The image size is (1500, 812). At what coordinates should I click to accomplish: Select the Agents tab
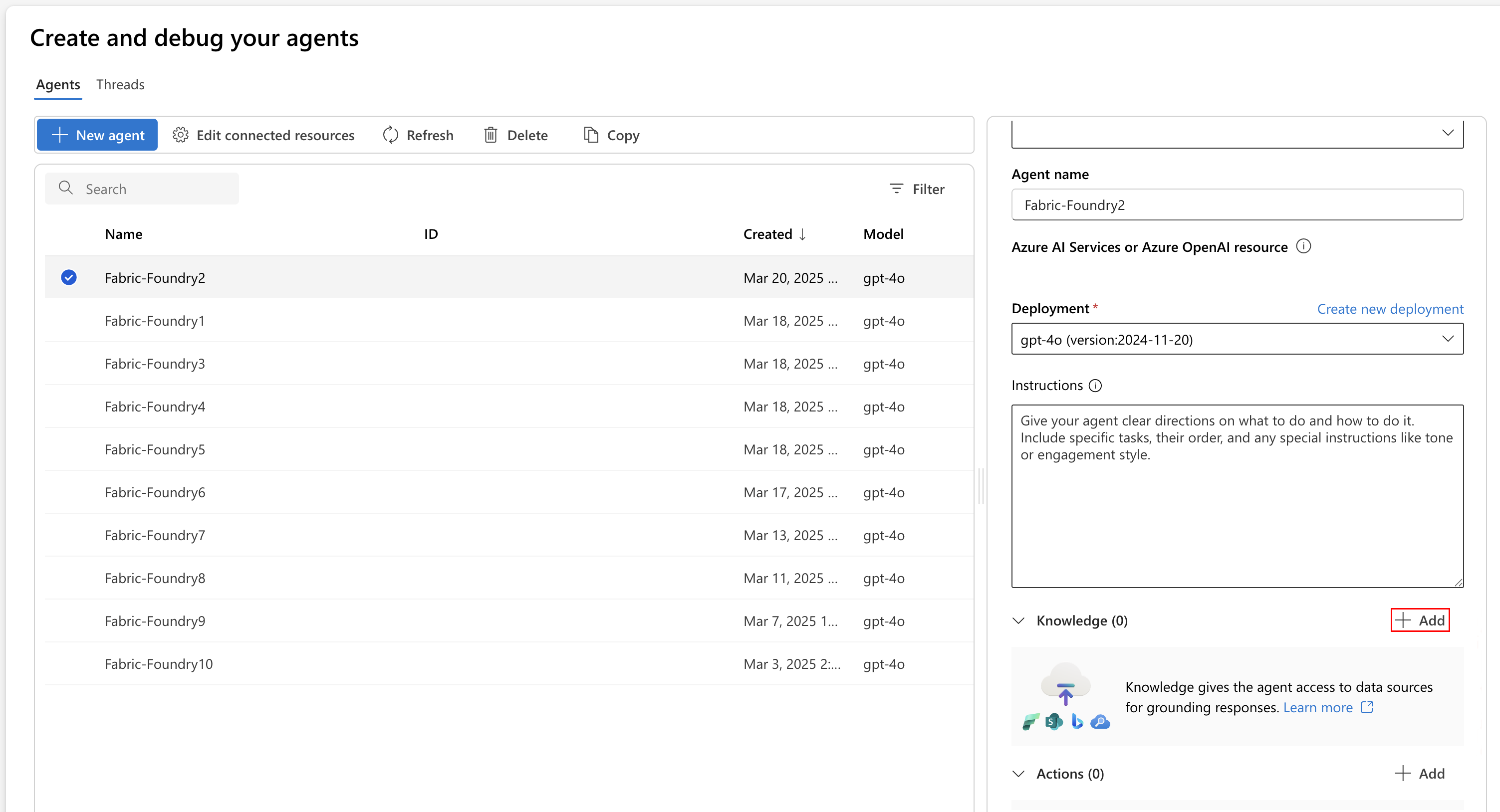pos(58,84)
